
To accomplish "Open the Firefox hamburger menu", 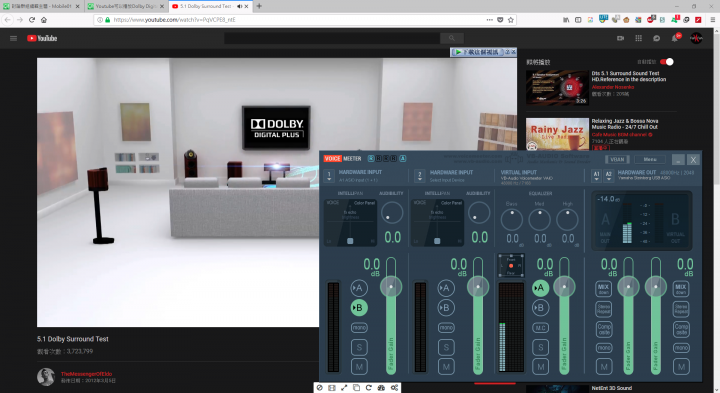I will tap(713, 20).
